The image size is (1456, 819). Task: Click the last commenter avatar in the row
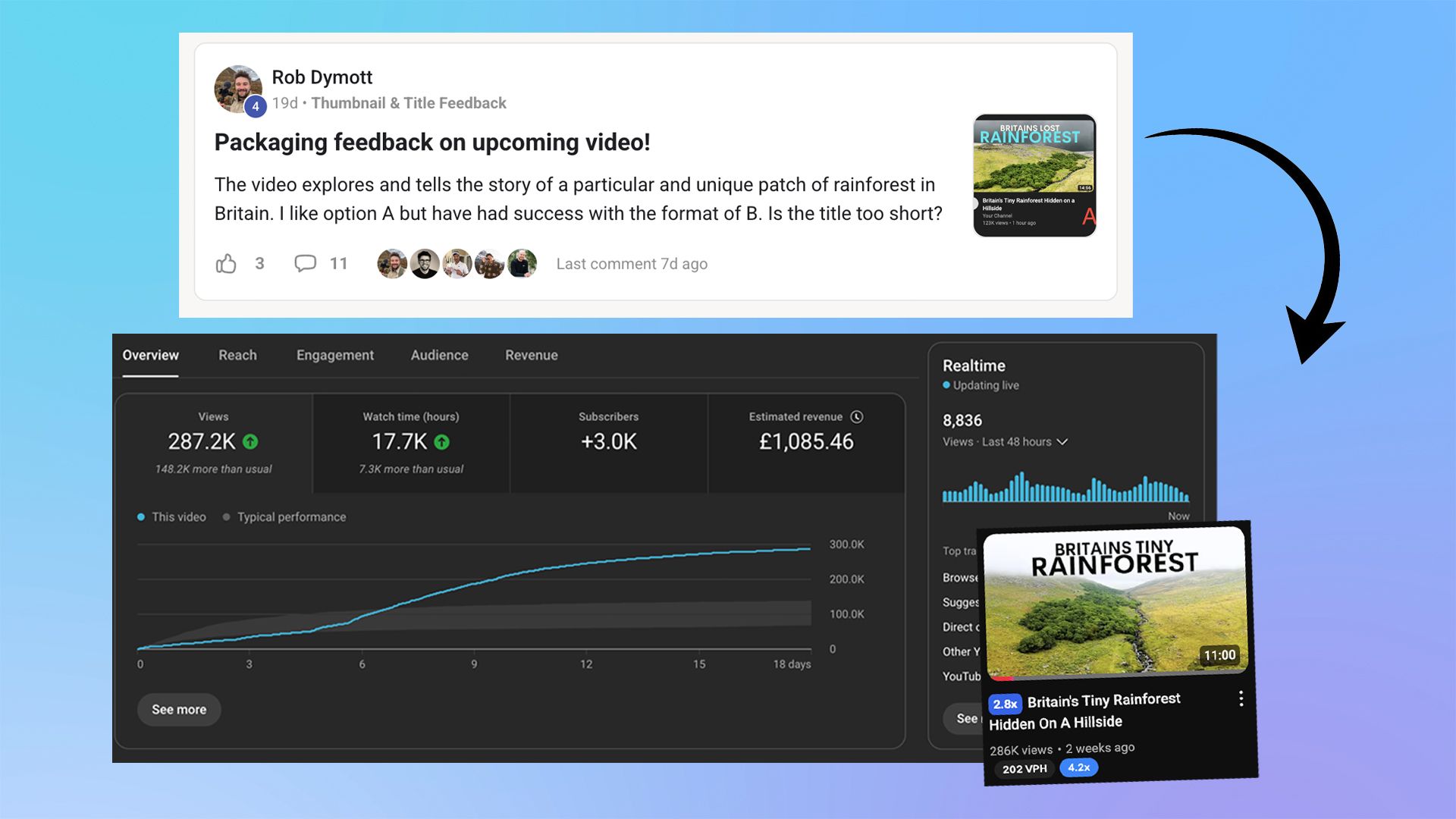tap(522, 263)
